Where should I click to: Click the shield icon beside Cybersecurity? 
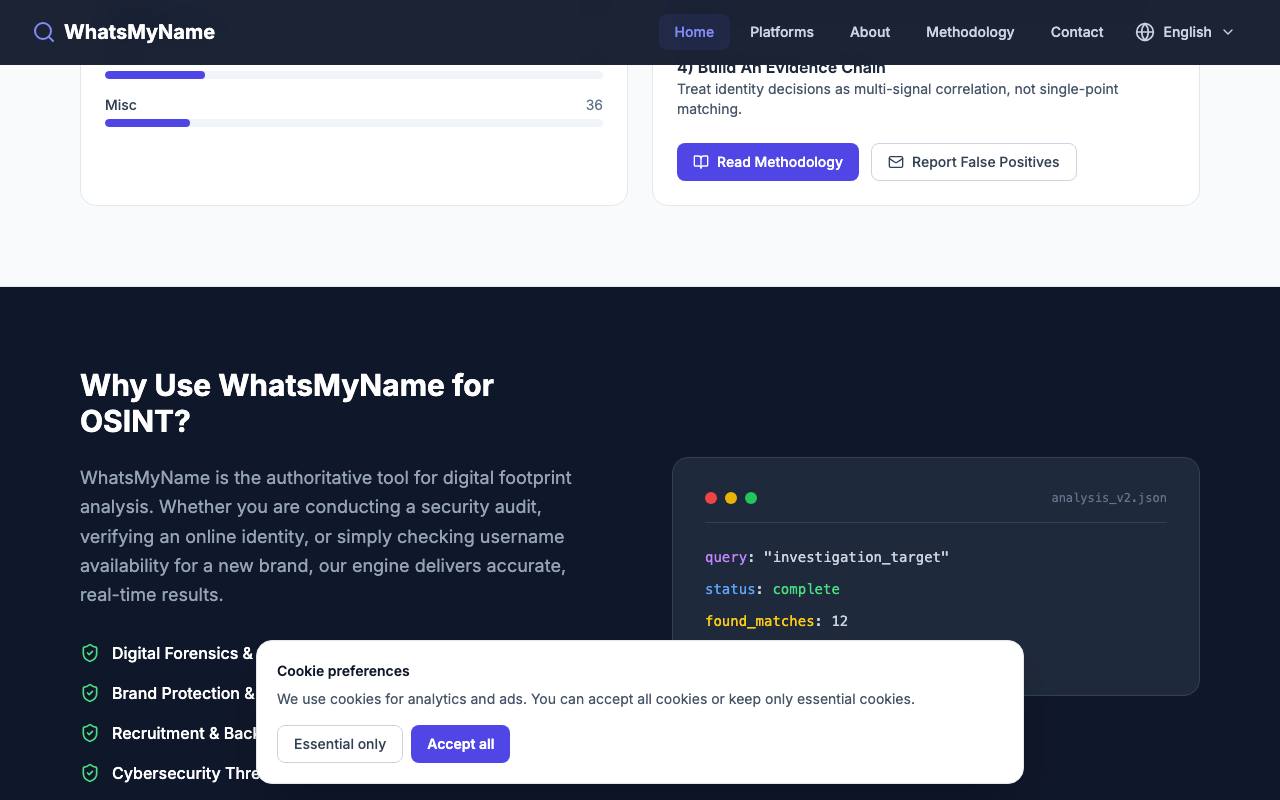(90, 773)
